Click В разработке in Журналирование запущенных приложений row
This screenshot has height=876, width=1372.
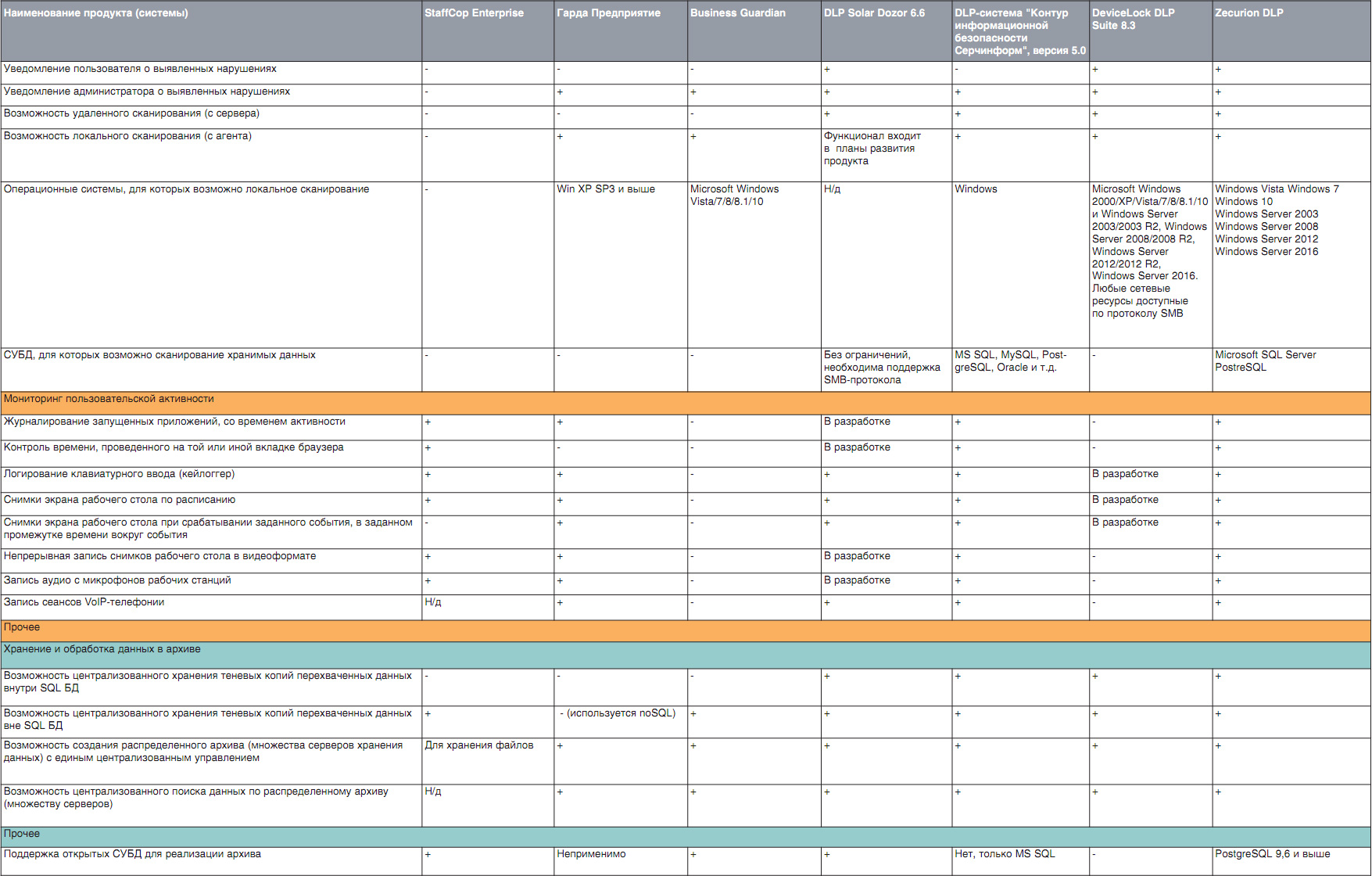(887, 427)
